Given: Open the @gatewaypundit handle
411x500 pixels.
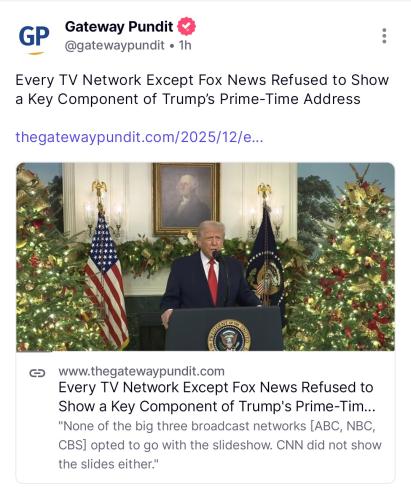Looking at the screenshot, I should [x=114, y=45].
